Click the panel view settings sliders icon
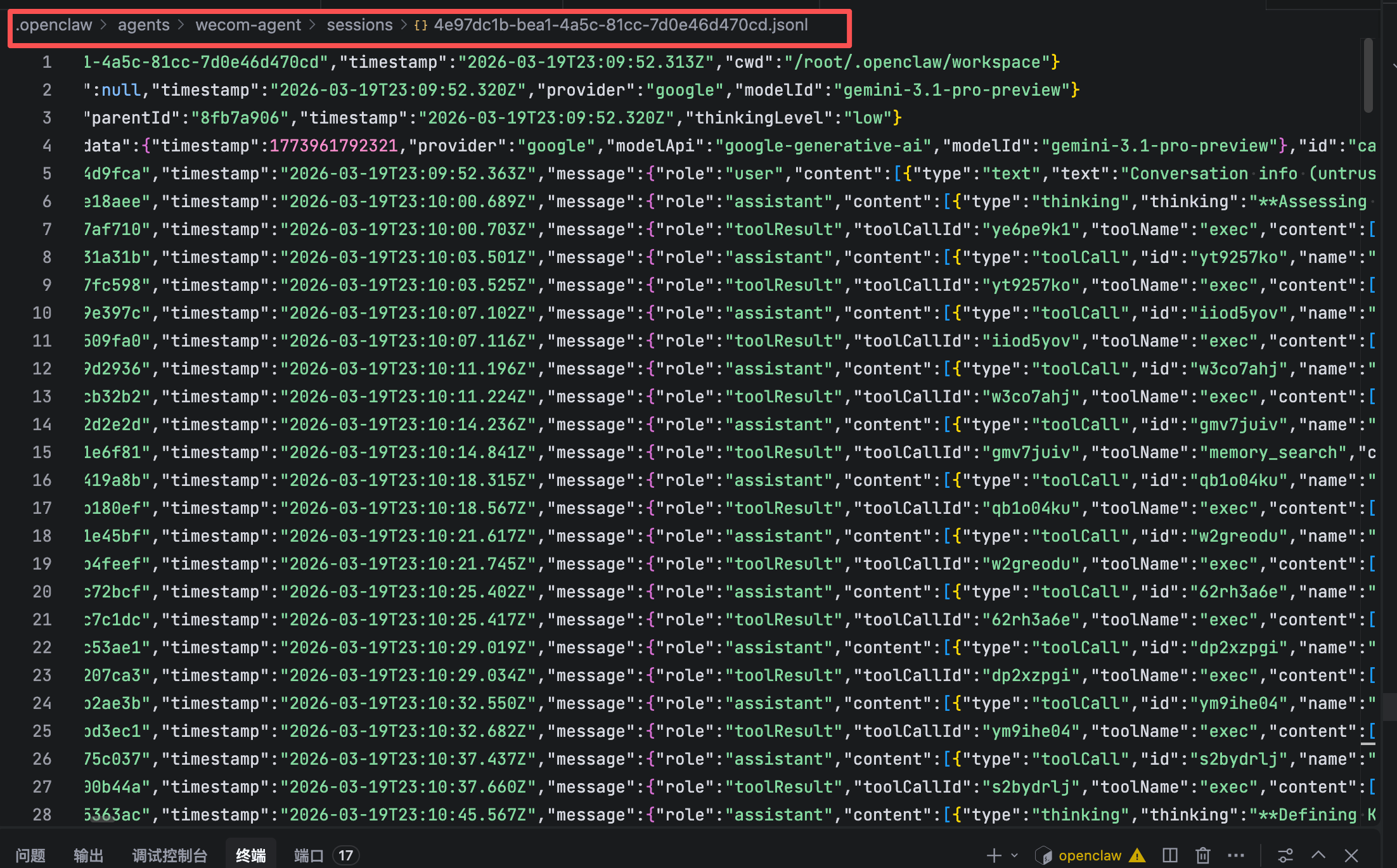 (x=1285, y=855)
